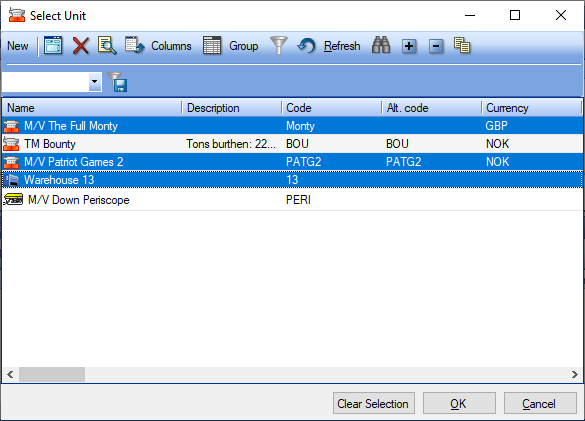This screenshot has width=585, height=421.
Task: Click the save filter funnel icon
Action: pyautogui.click(x=118, y=82)
